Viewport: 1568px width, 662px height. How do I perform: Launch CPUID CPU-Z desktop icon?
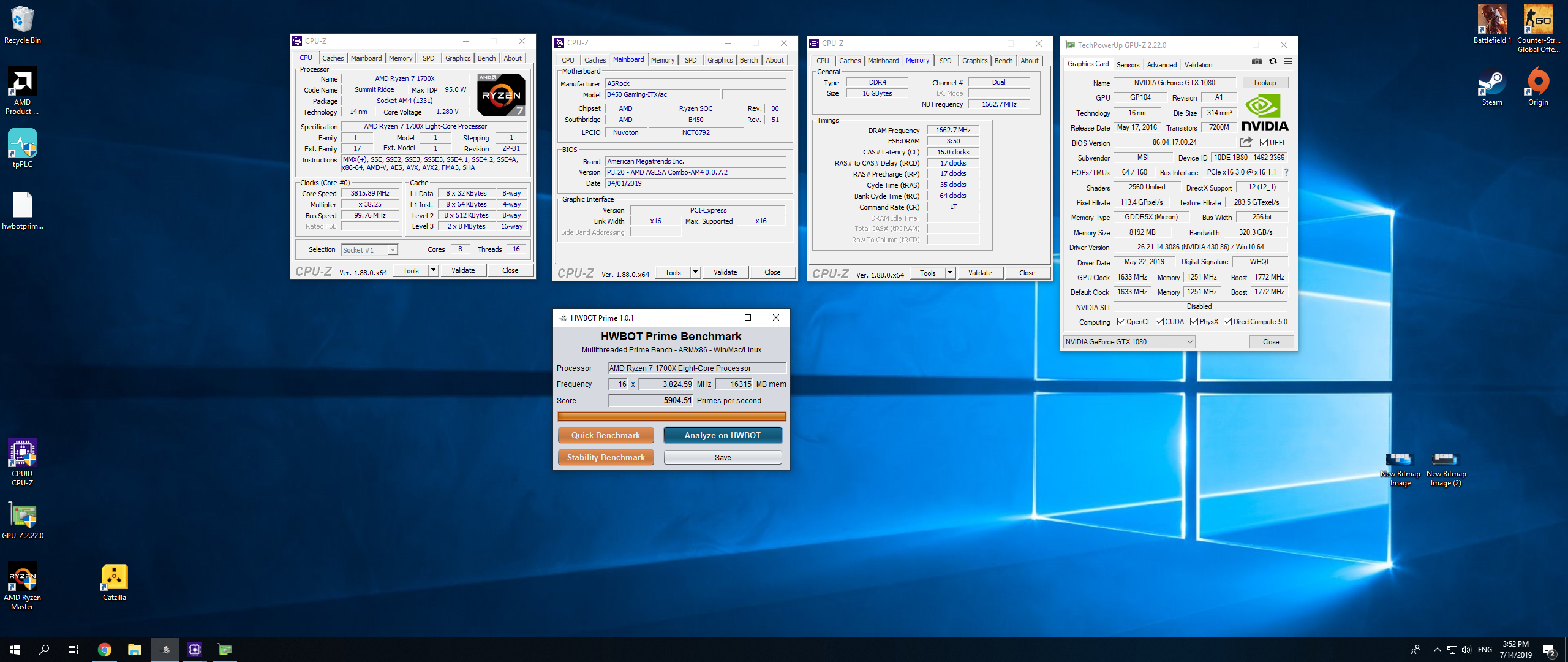coord(22,462)
